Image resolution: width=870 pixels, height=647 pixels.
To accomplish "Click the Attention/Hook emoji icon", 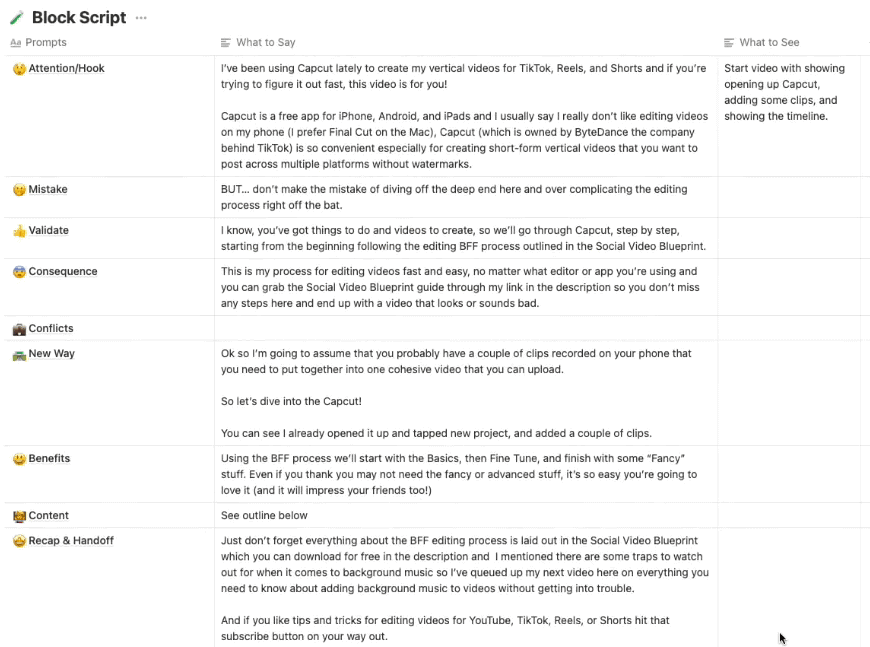I will 19,69.
